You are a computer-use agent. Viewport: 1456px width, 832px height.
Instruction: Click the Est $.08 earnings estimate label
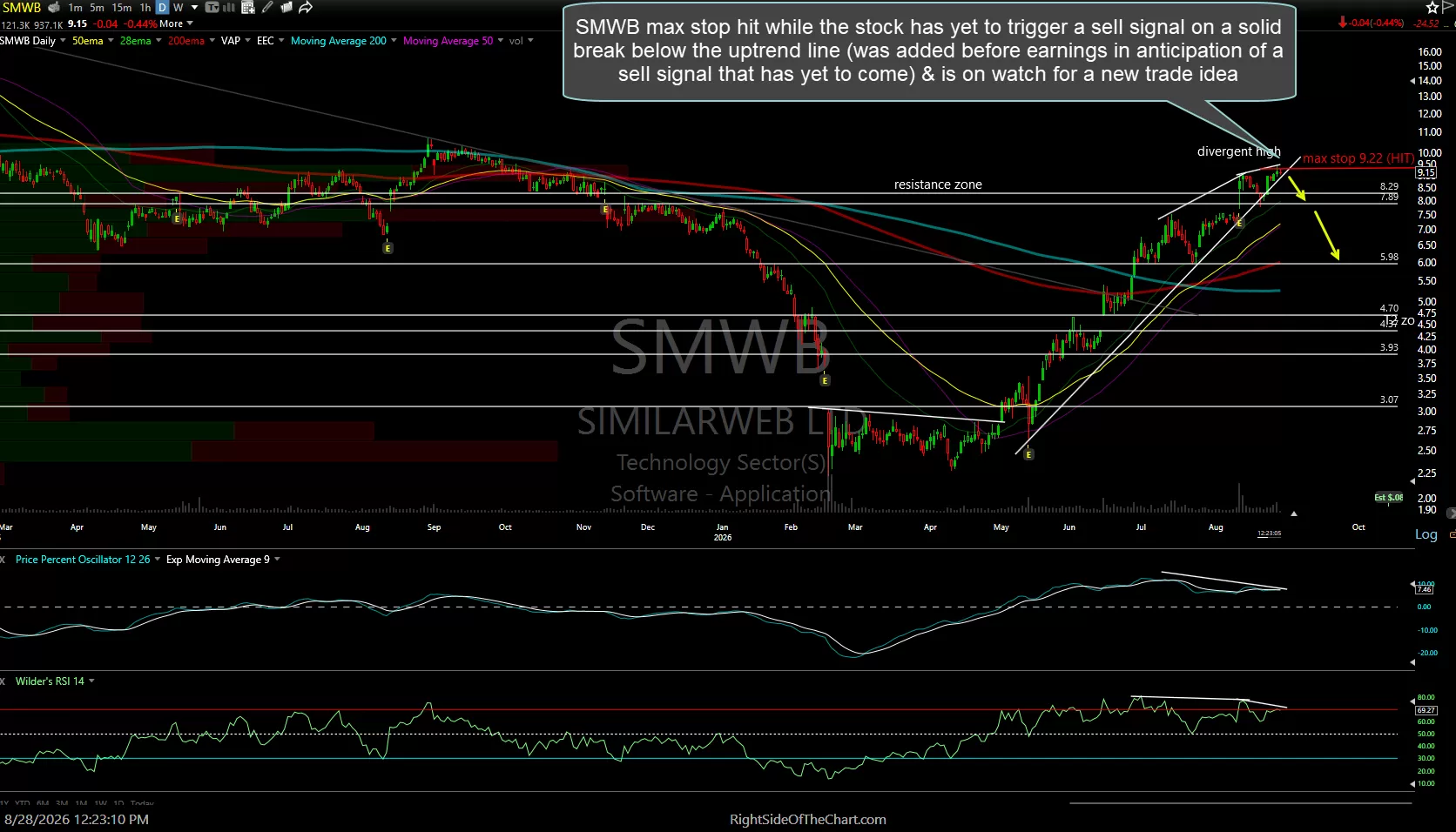(1389, 498)
